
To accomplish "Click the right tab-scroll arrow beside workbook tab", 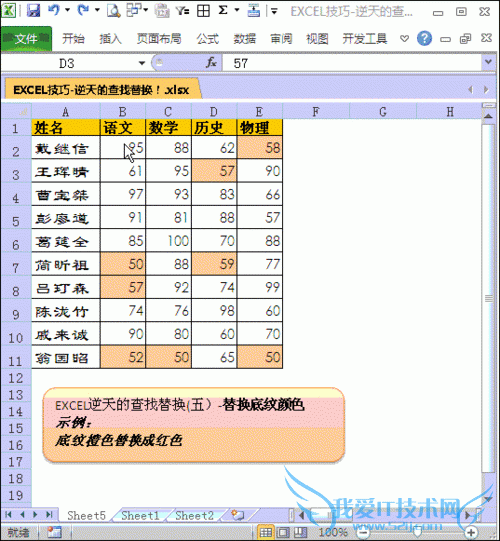I will [486, 90].
